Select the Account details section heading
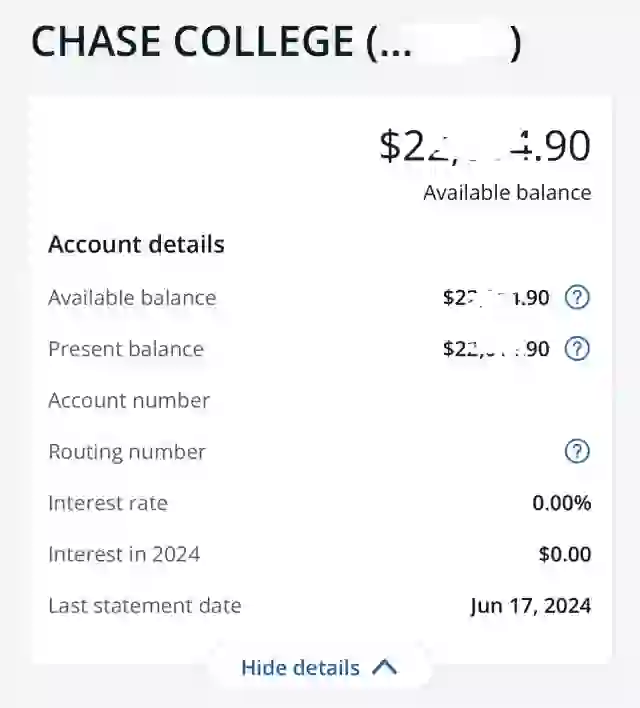The height and width of the screenshot is (708, 640). pos(136,244)
